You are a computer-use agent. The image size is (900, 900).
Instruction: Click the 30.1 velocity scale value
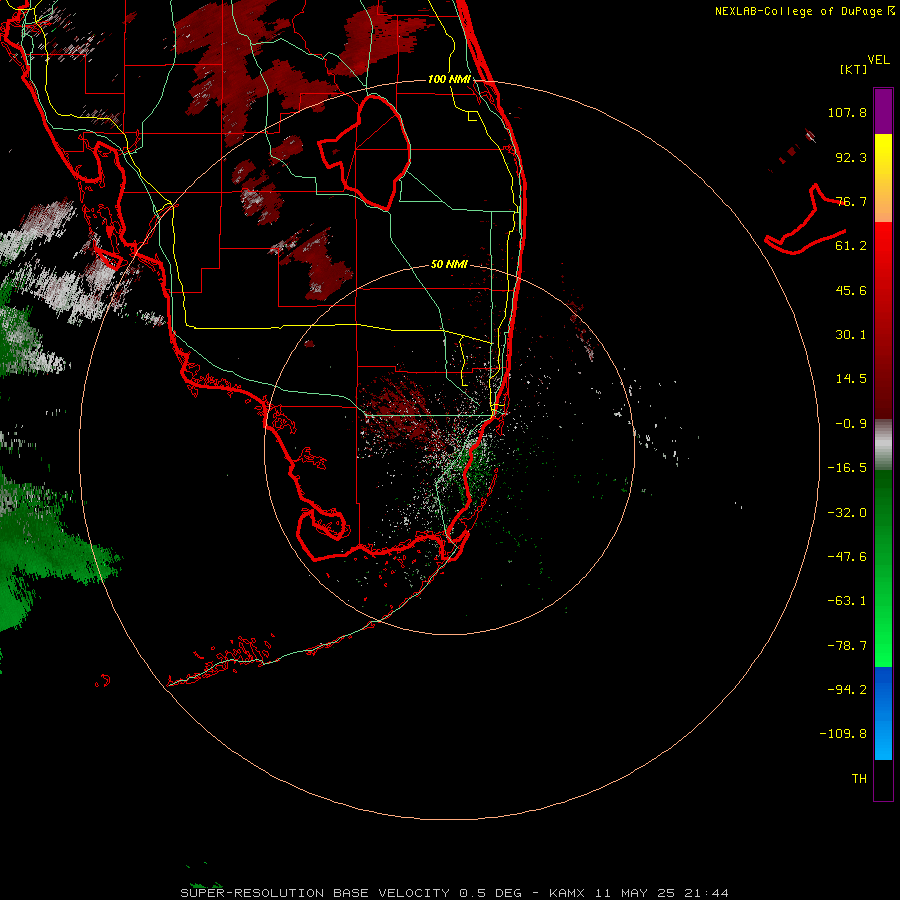[x=851, y=335]
